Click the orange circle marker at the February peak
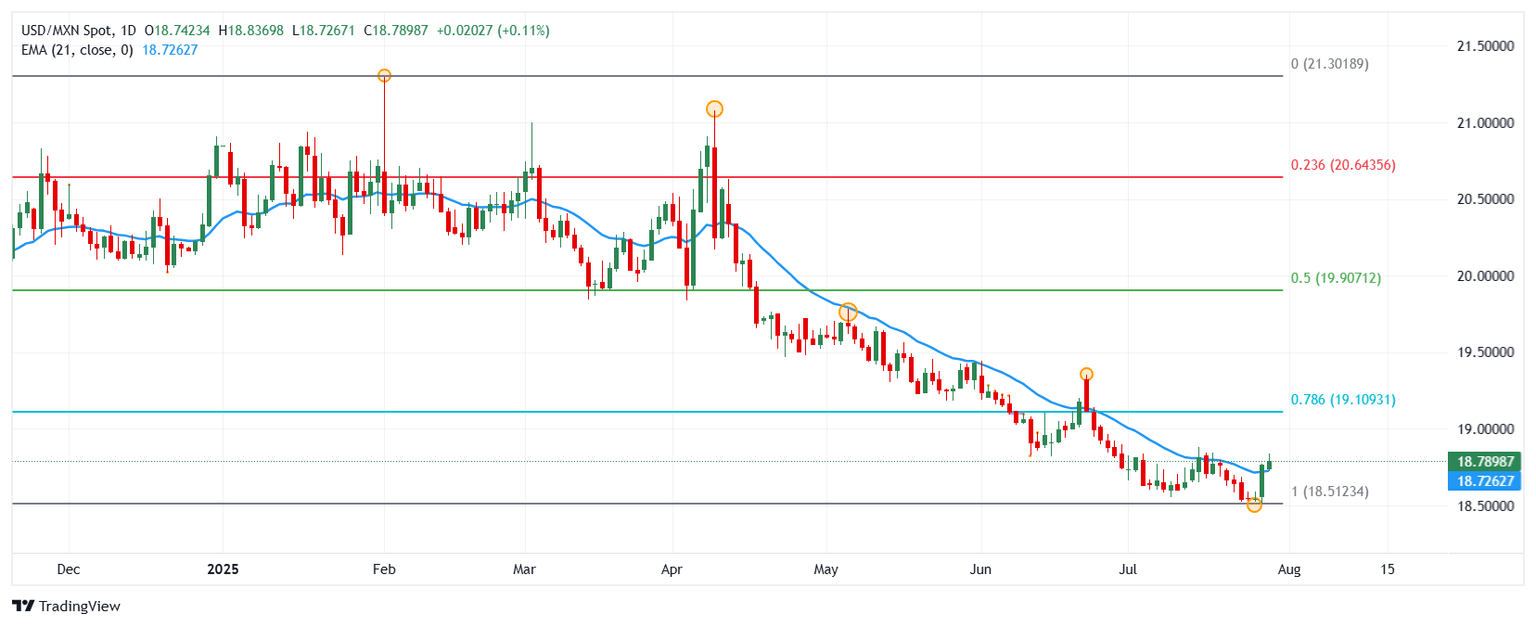The height and width of the screenshot is (626, 1536). click(384, 76)
